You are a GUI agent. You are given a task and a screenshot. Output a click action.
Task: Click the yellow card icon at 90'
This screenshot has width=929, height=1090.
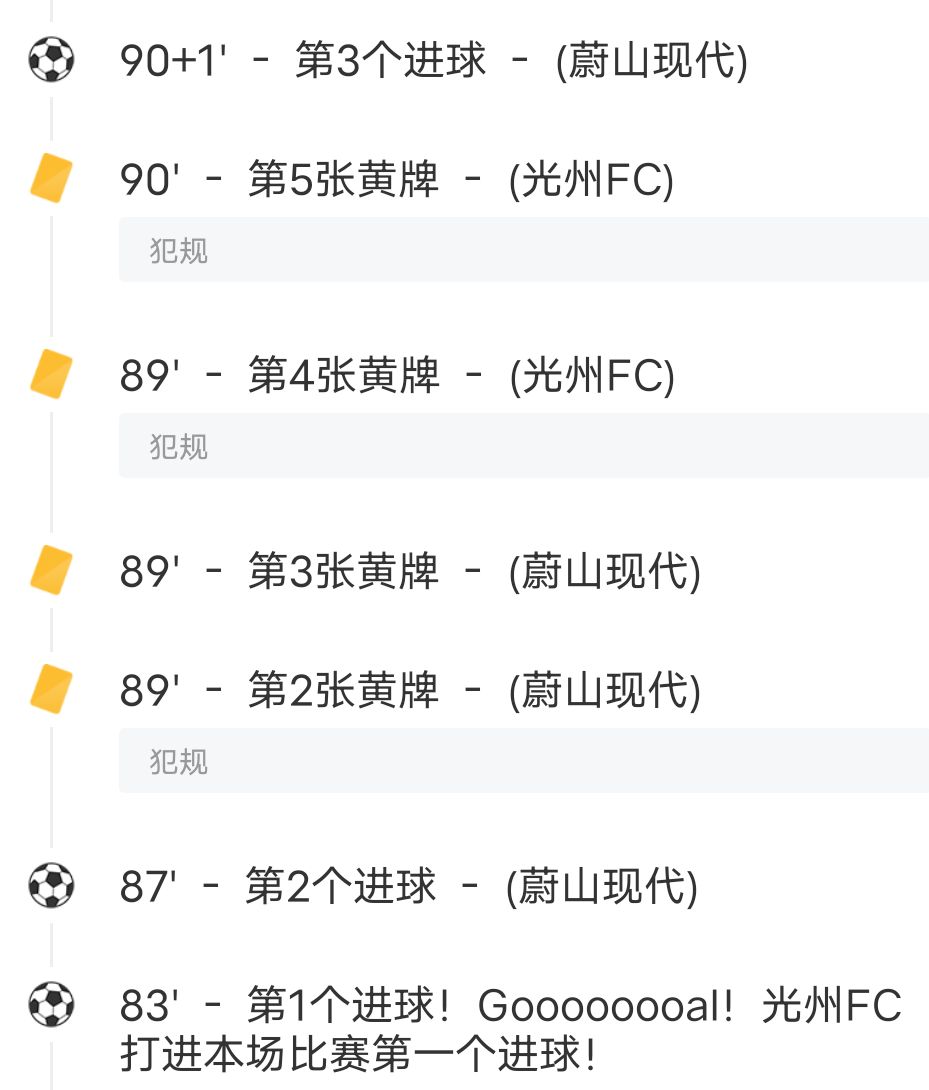click(x=50, y=180)
